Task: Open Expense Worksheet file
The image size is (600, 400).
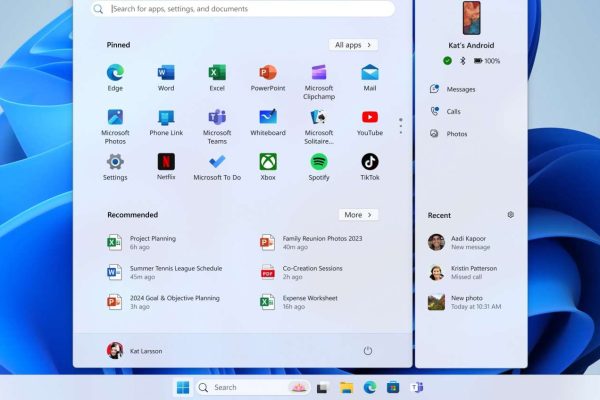Action: pos(299,302)
